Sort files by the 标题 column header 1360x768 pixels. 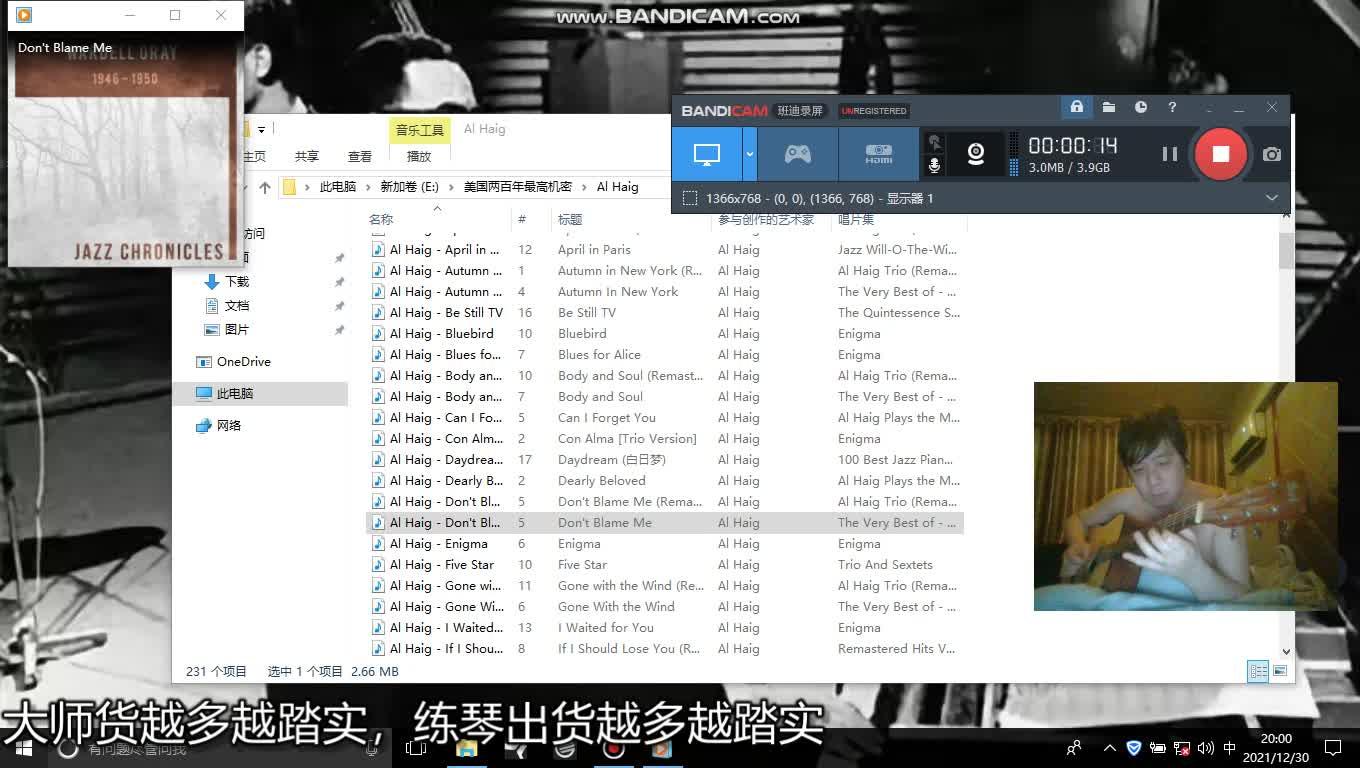click(x=570, y=219)
